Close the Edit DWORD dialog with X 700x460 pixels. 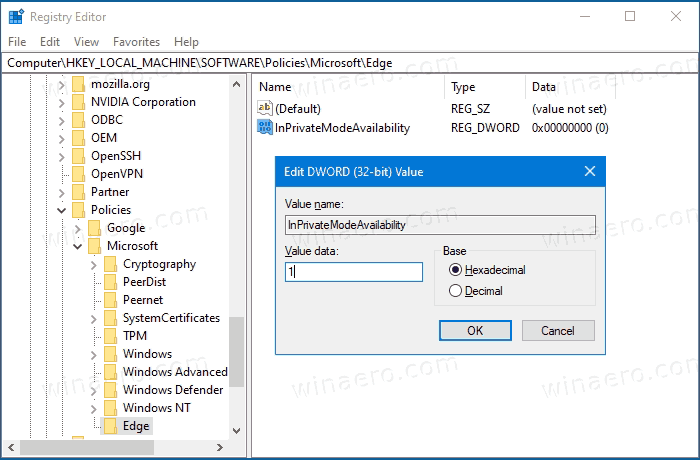pyautogui.click(x=590, y=171)
